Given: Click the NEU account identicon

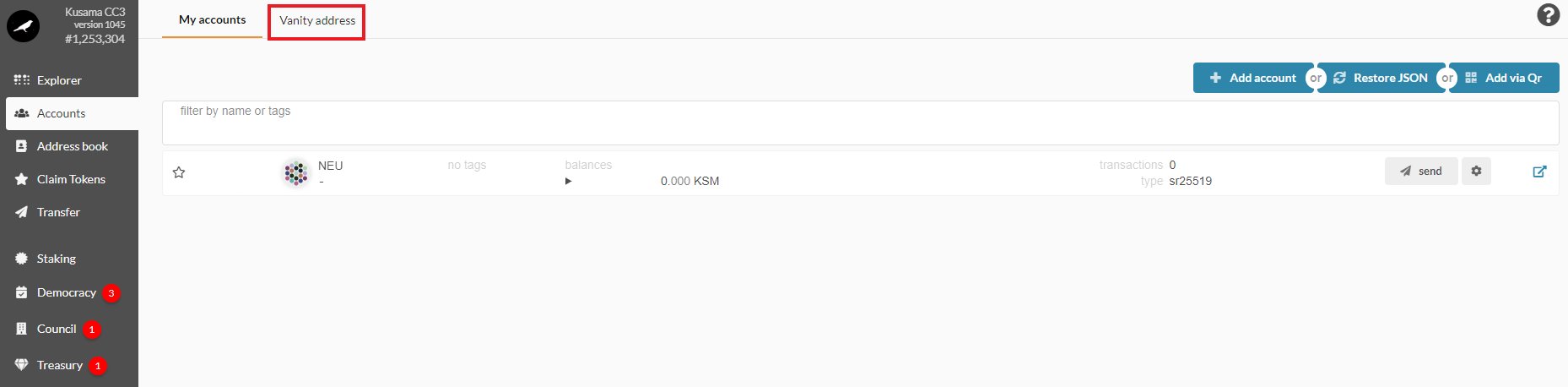Looking at the screenshot, I should click(295, 173).
